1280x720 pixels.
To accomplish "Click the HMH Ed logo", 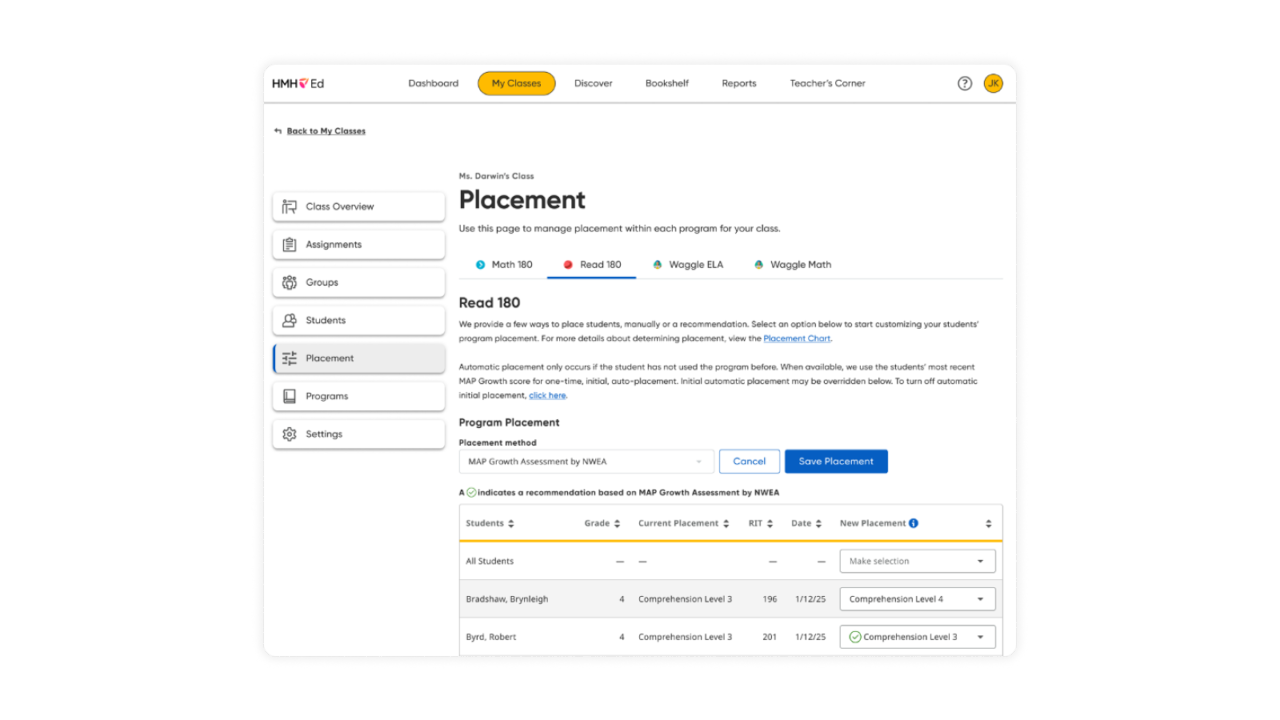I will click(298, 84).
